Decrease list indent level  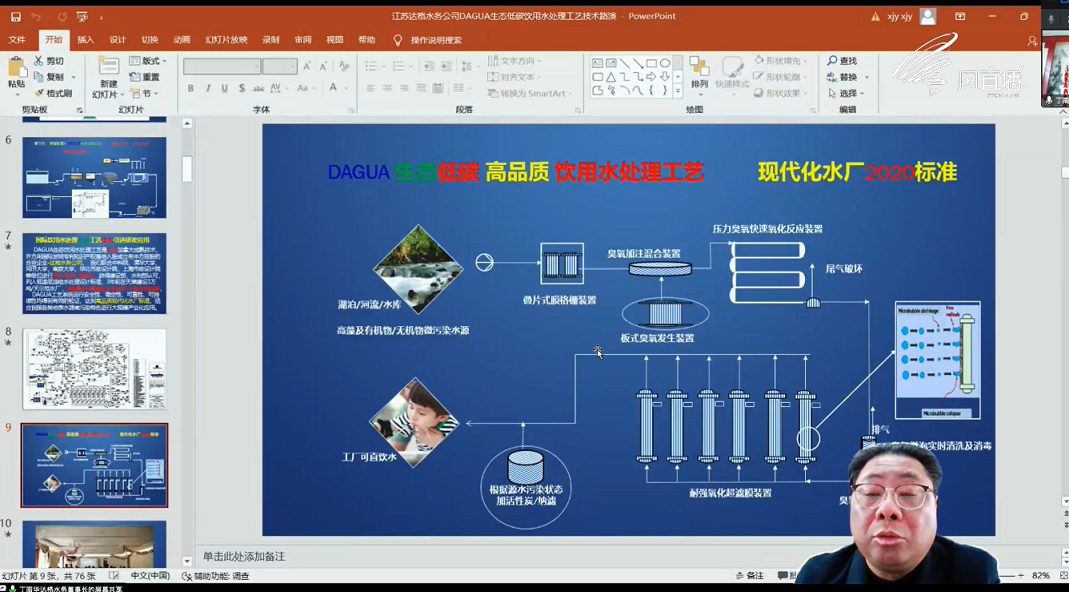[428, 66]
